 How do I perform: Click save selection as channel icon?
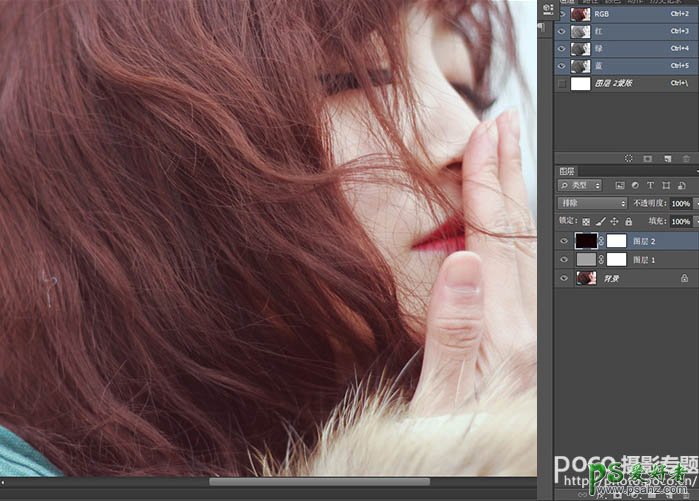(647, 158)
